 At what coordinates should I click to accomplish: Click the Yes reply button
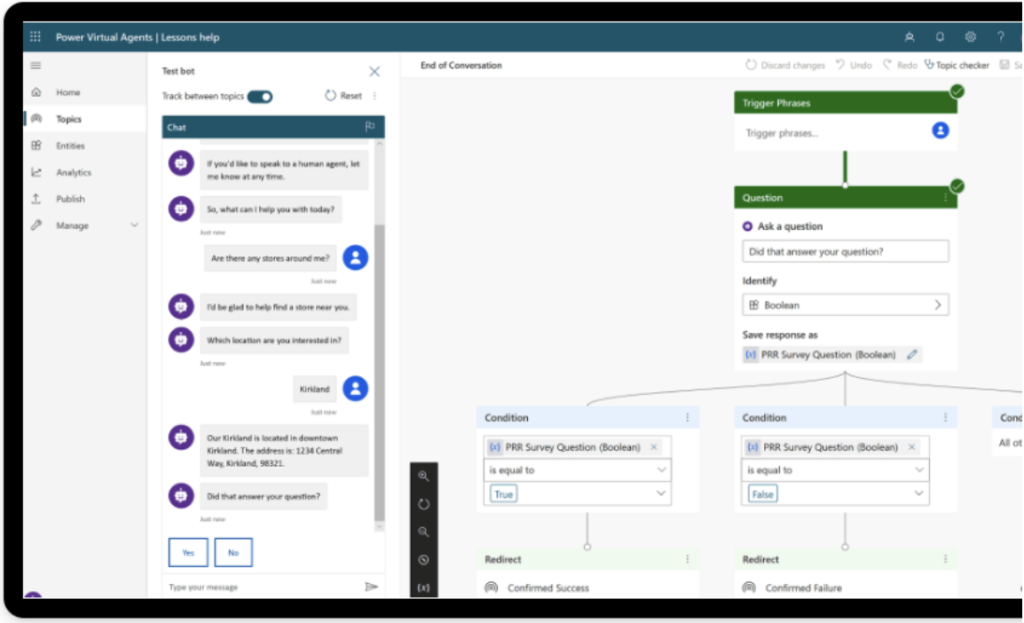coord(188,552)
